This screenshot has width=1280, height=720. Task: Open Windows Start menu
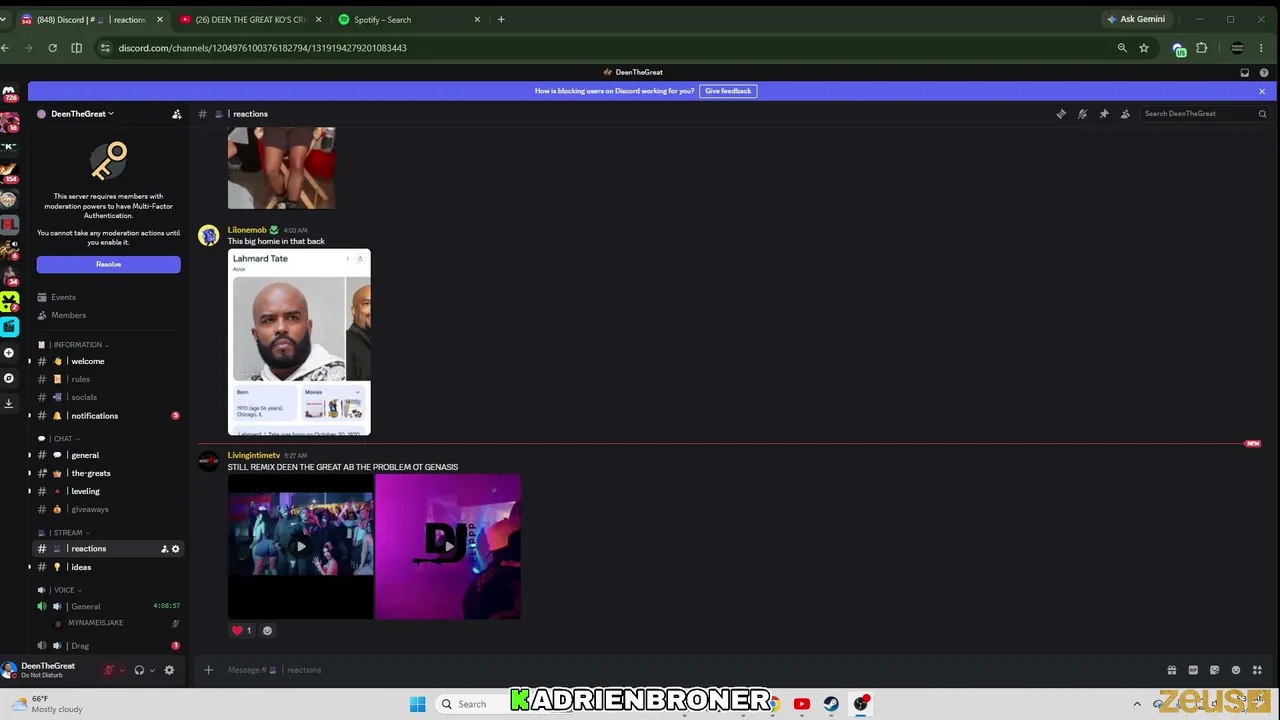pyautogui.click(x=418, y=704)
